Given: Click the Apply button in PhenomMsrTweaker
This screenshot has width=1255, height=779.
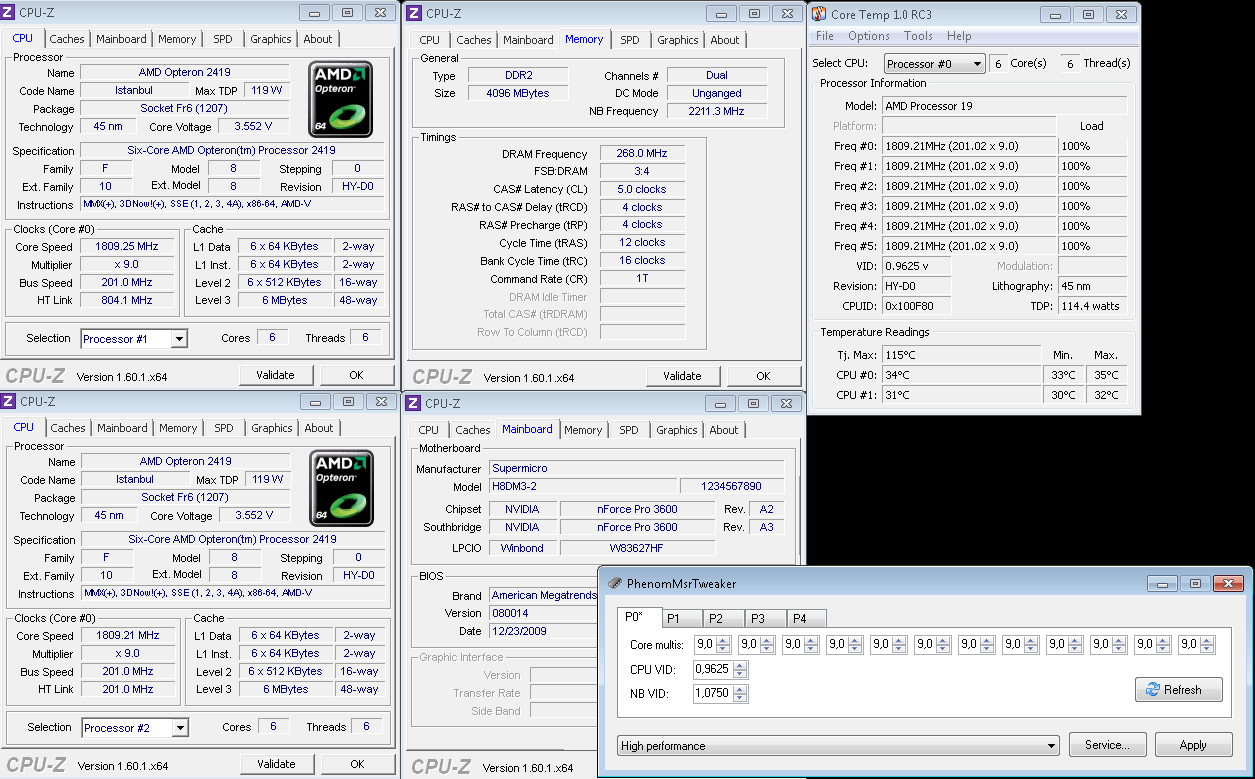Looking at the screenshot, I should pos(1193,745).
